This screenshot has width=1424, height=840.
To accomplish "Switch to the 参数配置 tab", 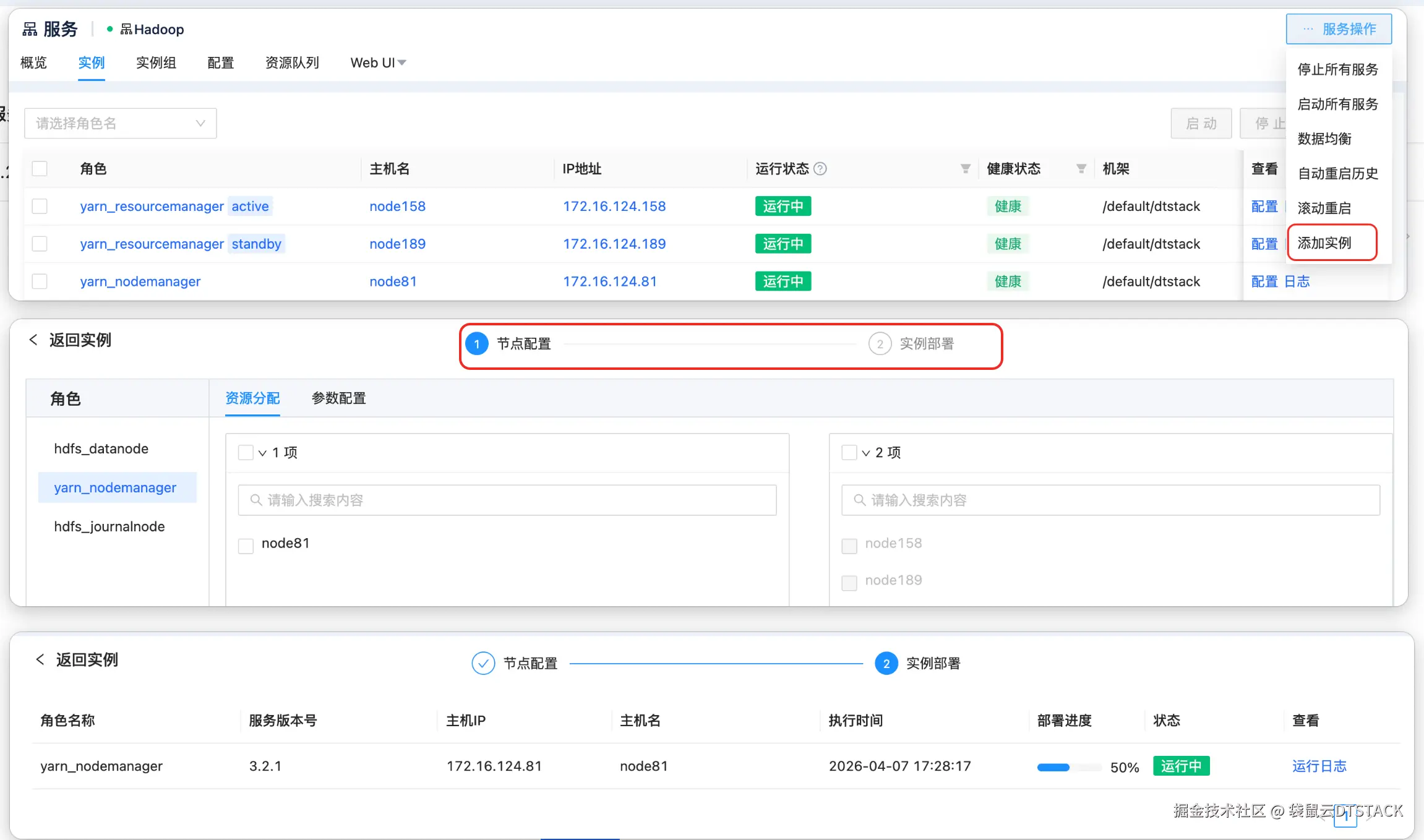I will point(338,398).
